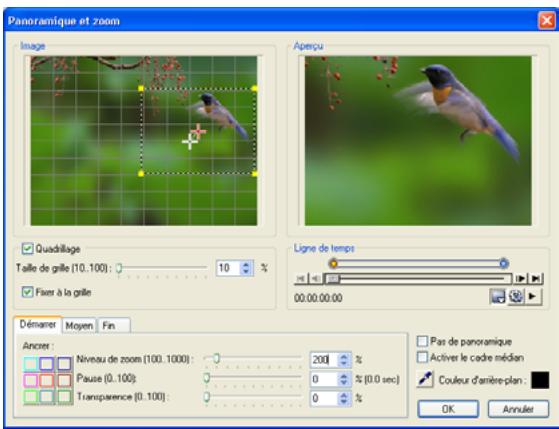The width and height of the screenshot is (559, 429).
Task: Switch to the Fin tab
Action: 114,326
